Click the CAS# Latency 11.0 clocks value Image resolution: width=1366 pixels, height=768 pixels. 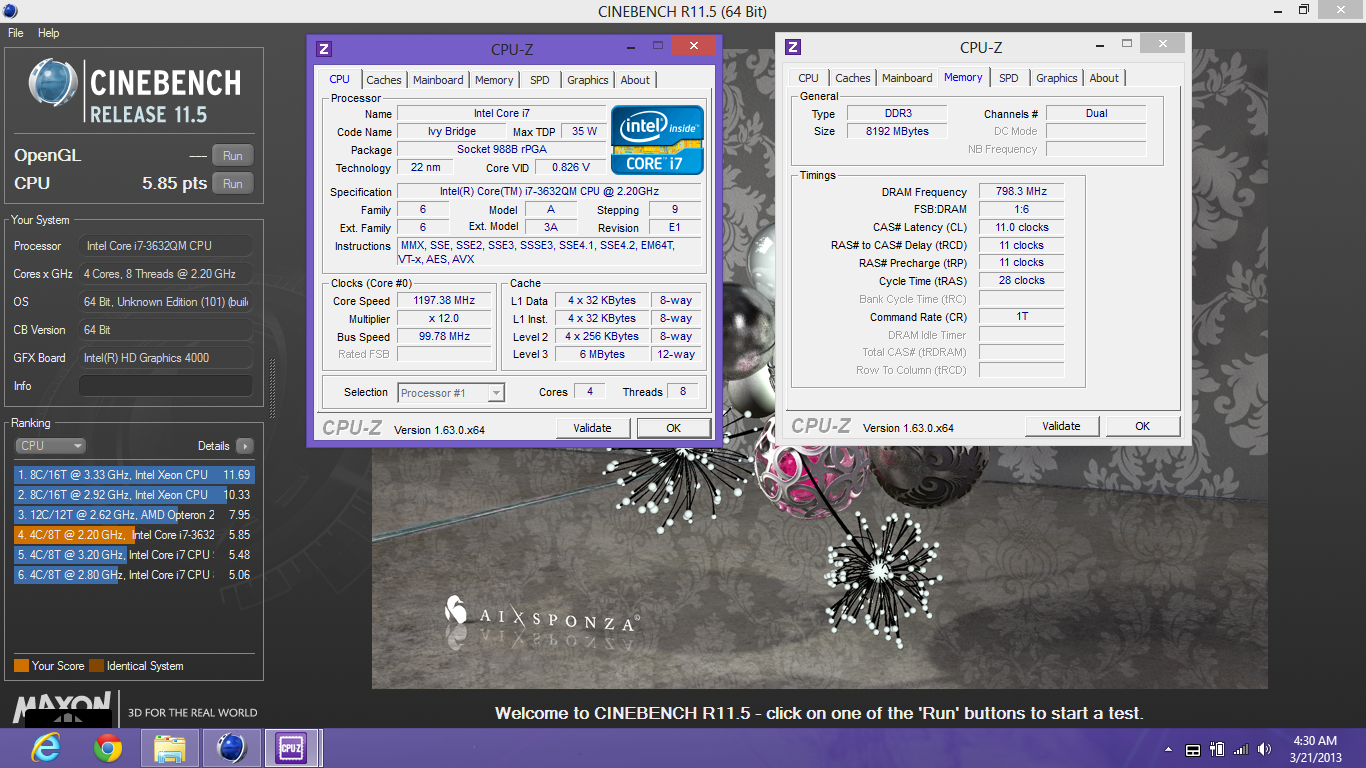click(x=1021, y=228)
